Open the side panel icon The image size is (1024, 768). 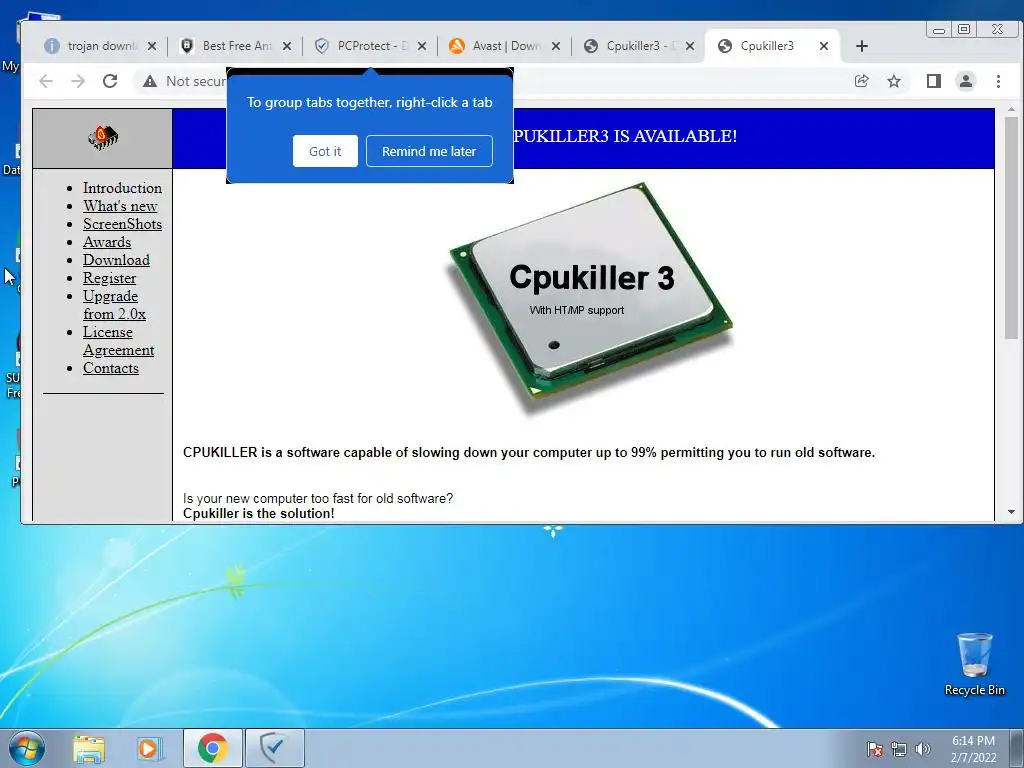[x=934, y=81]
